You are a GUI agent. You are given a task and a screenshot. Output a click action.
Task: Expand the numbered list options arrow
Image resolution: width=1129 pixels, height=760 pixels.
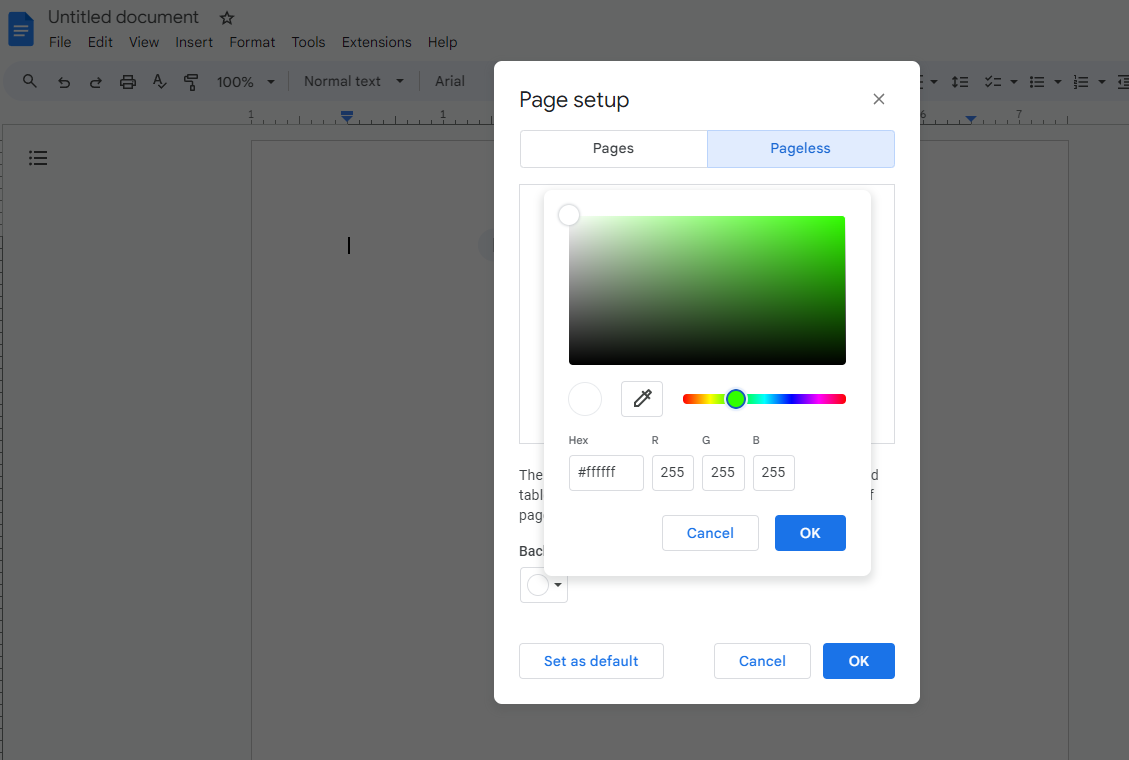(x=1102, y=82)
